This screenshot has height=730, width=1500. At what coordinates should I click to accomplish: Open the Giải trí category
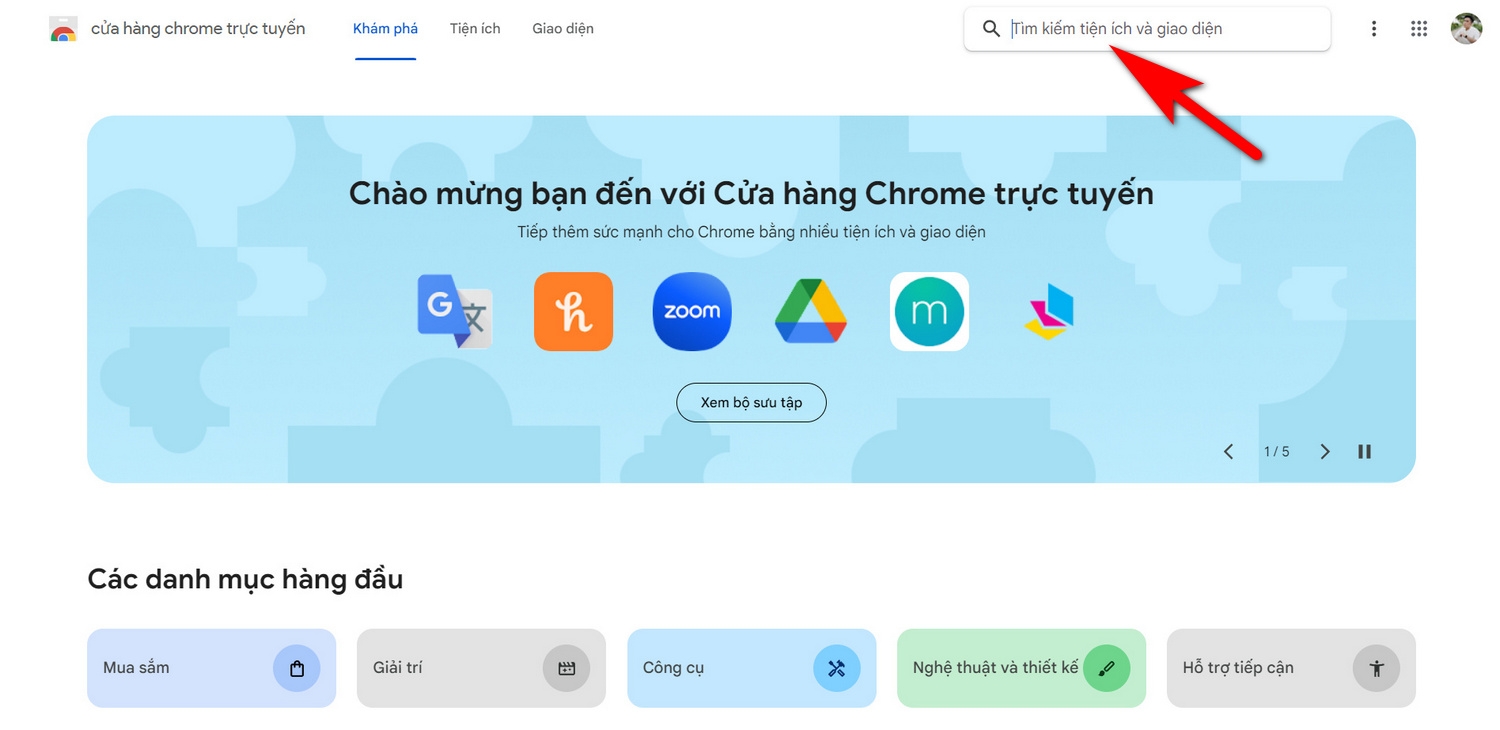coord(481,668)
